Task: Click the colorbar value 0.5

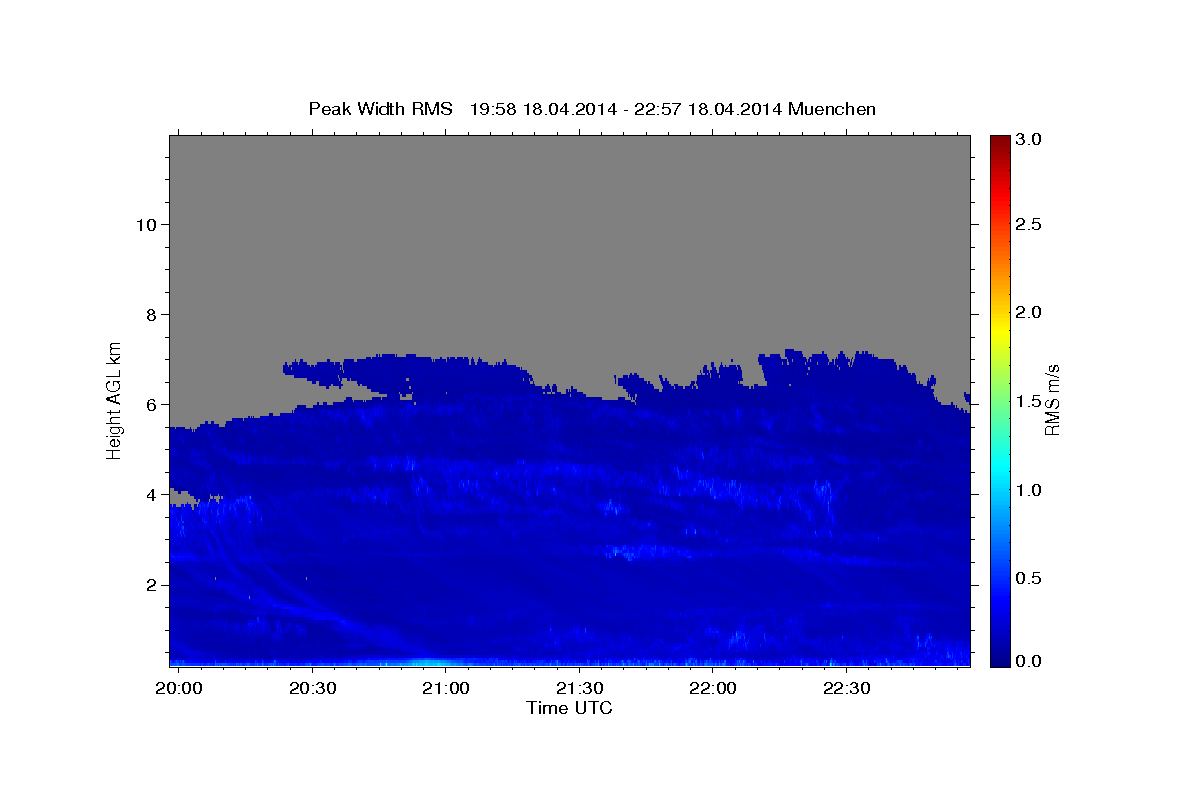Action: [x=1030, y=578]
